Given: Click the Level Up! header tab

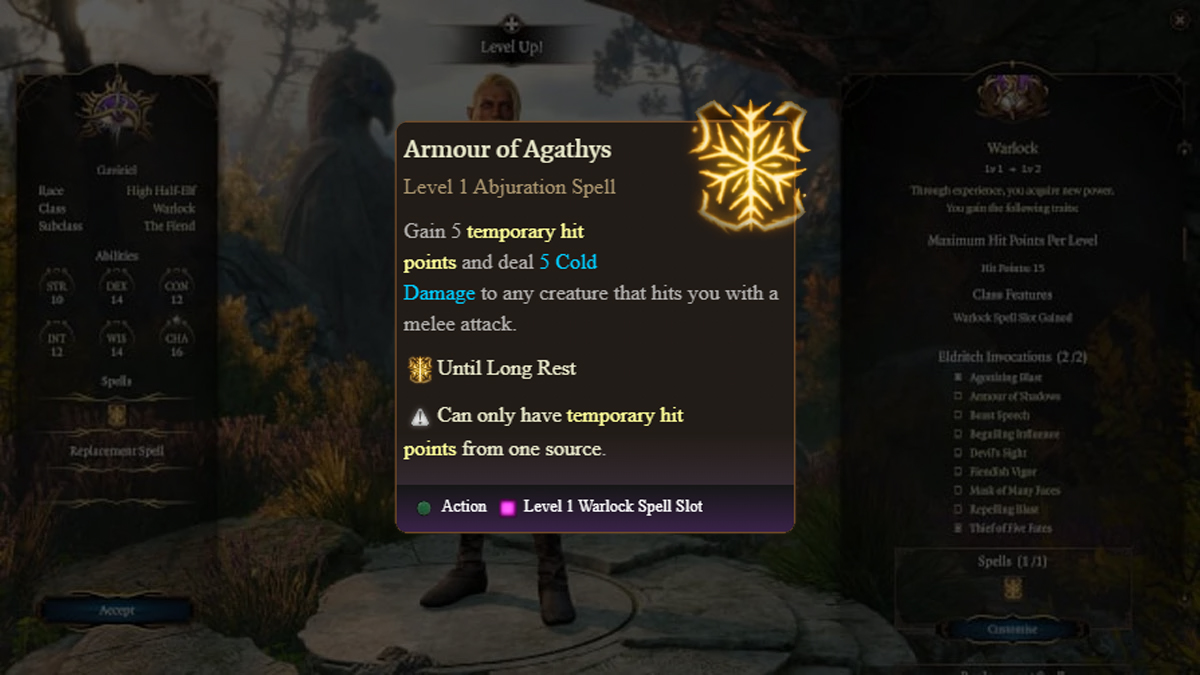Looking at the screenshot, I should coord(511,47).
